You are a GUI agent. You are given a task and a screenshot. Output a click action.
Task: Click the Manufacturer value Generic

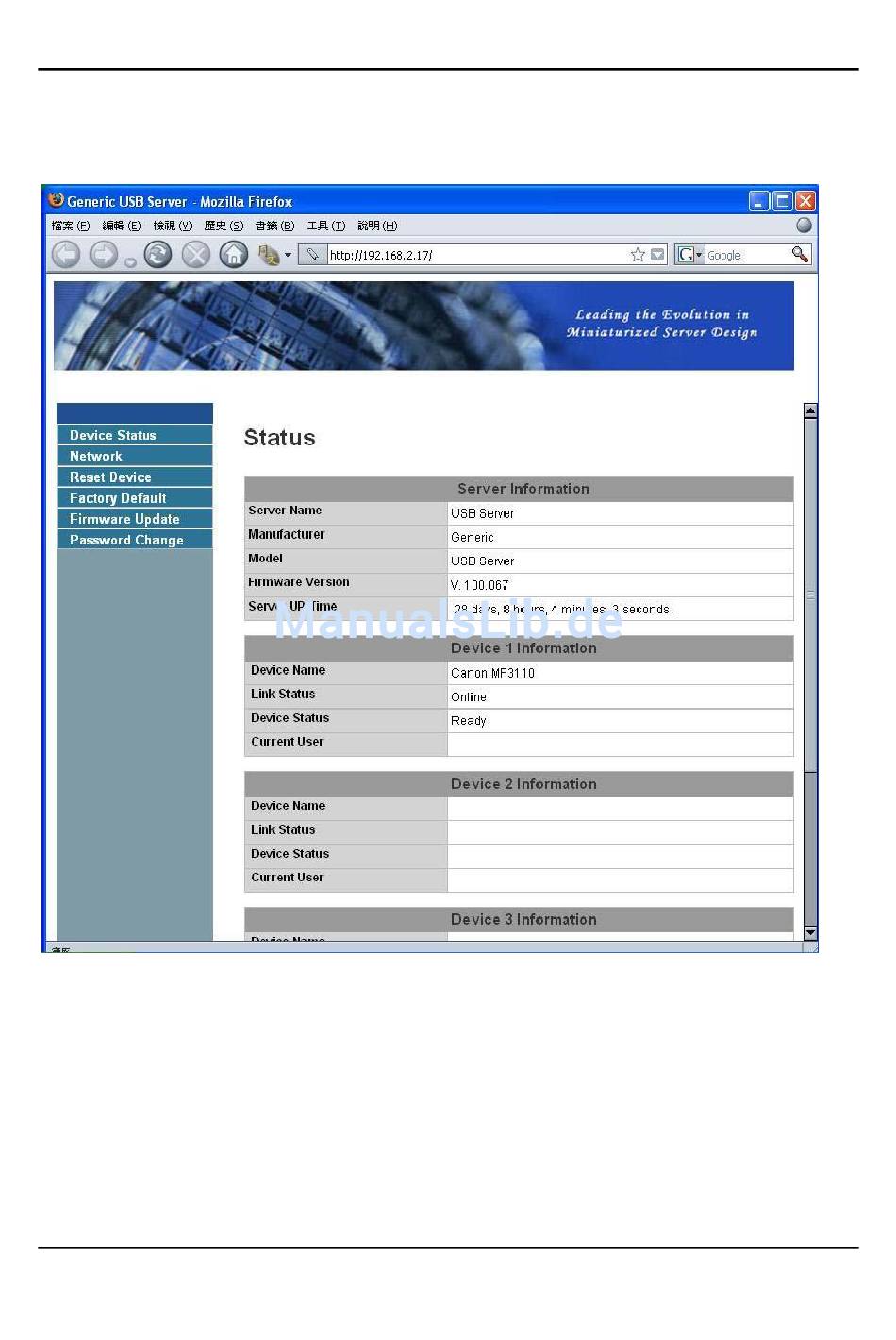[x=473, y=537]
